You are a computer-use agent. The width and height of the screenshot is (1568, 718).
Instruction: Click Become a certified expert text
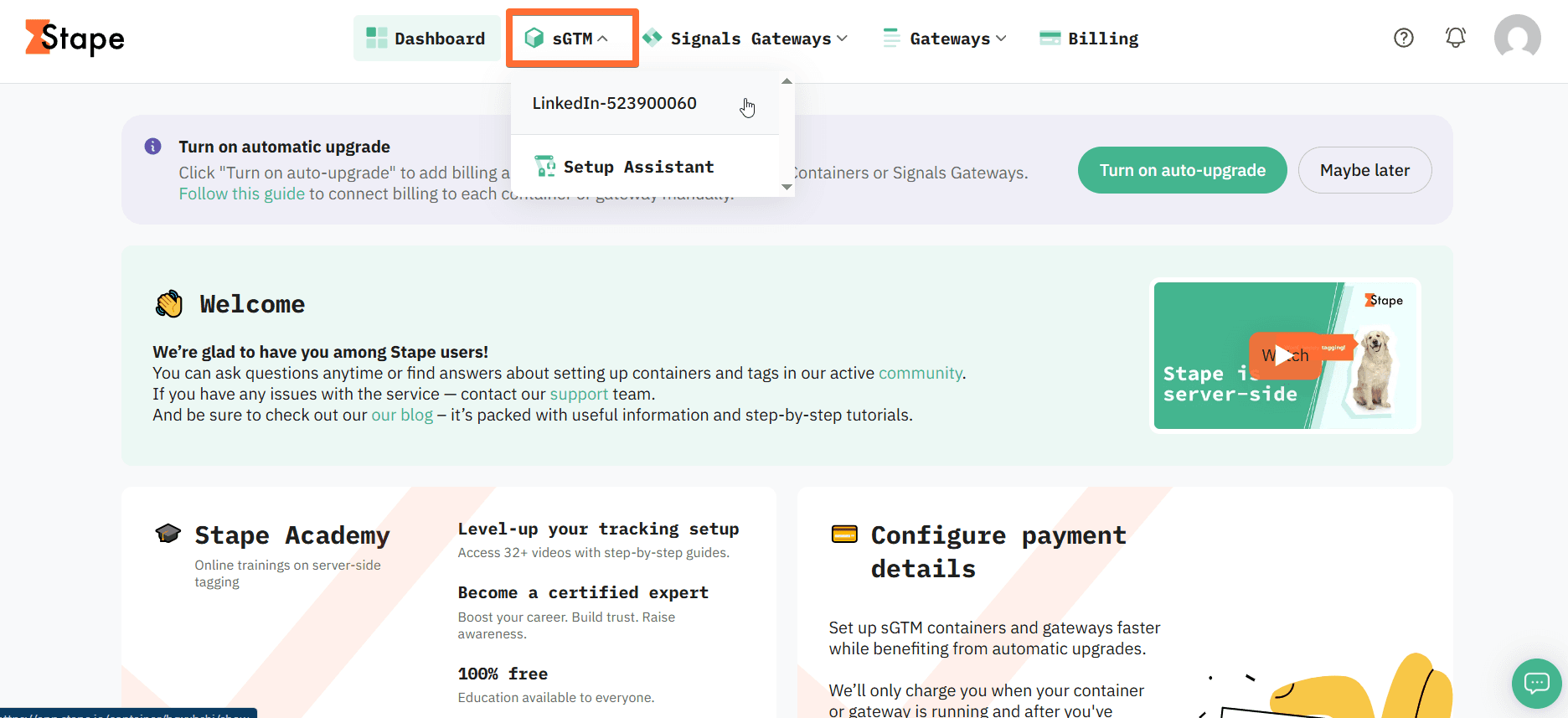tap(583, 592)
